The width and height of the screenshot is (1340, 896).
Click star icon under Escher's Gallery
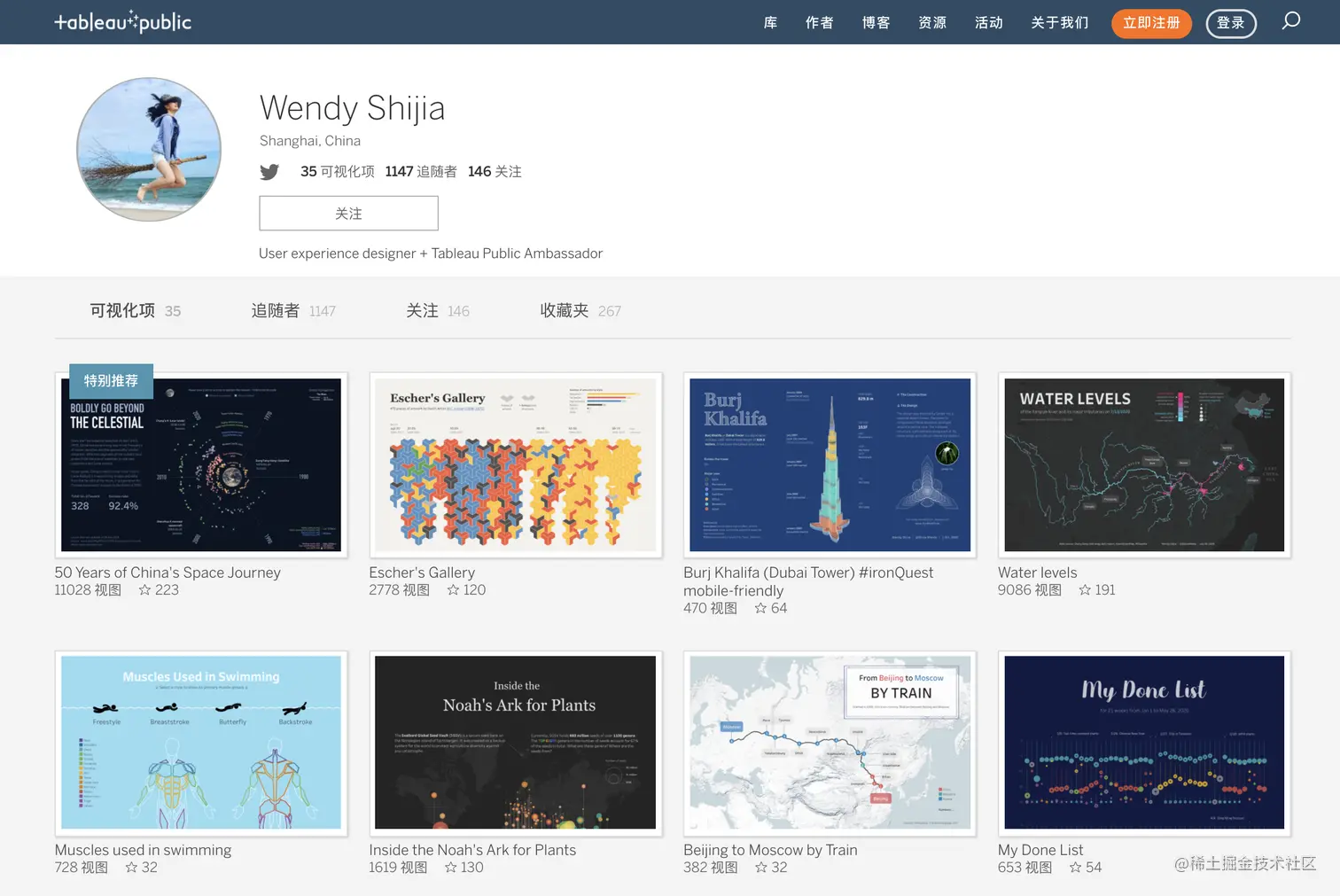coord(453,590)
